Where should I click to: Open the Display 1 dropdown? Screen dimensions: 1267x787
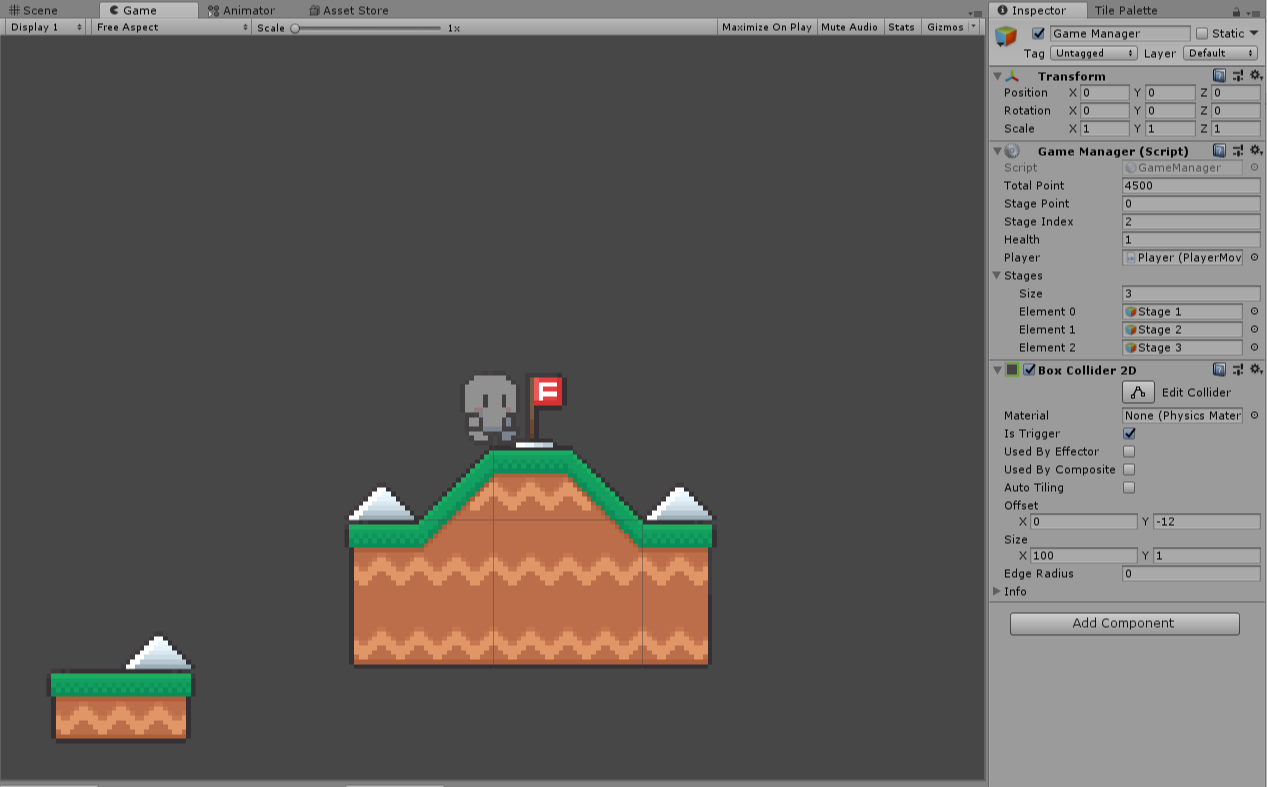coord(46,27)
